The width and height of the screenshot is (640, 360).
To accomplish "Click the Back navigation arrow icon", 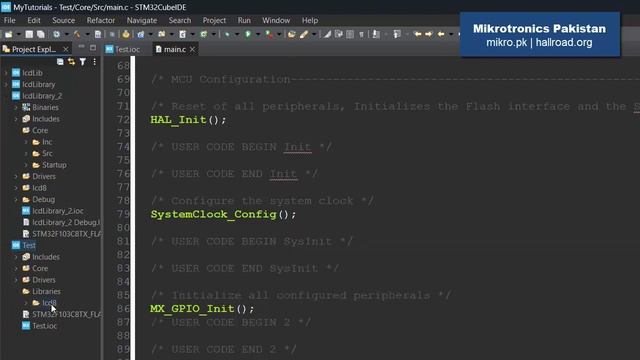I will (x=441, y=35).
